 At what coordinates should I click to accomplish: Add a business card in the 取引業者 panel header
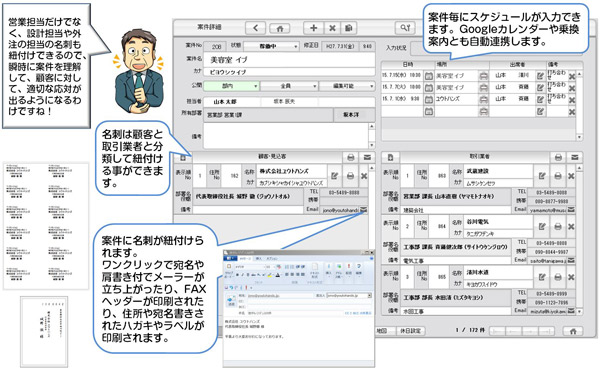[x=390, y=157]
